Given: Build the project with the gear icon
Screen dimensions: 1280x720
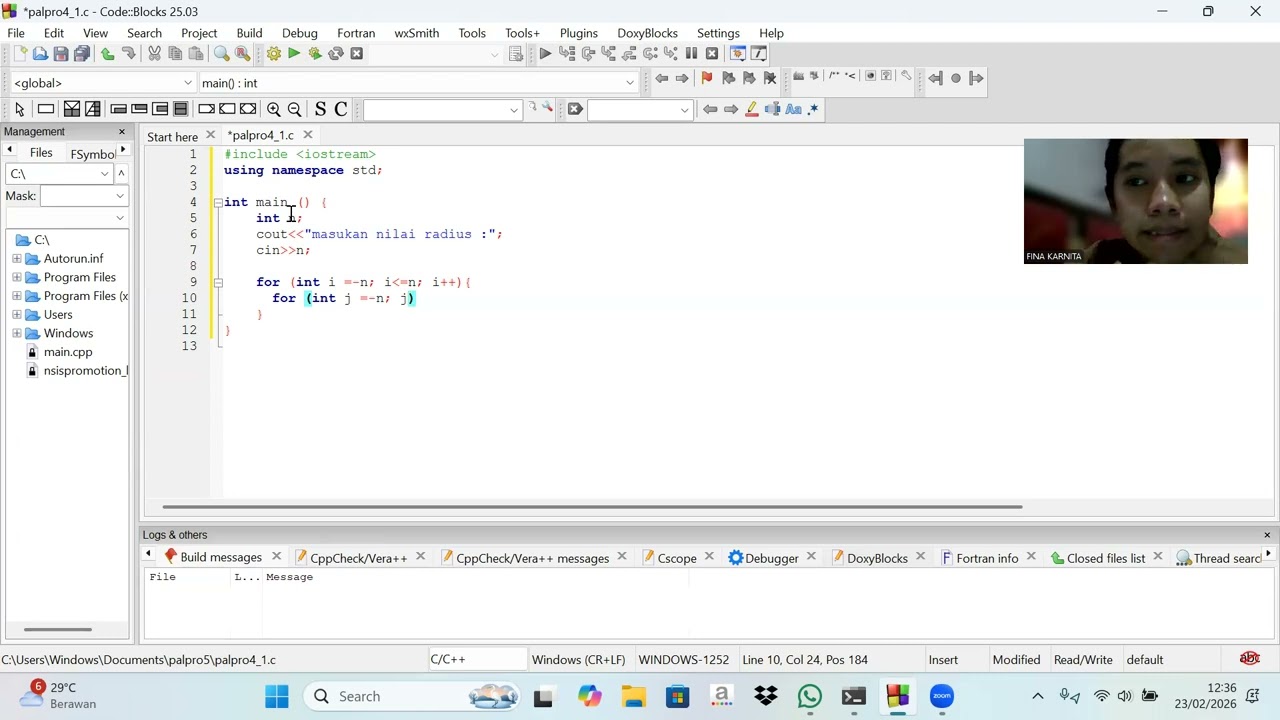Looking at the screenshot, I should (x=273, y=54).
